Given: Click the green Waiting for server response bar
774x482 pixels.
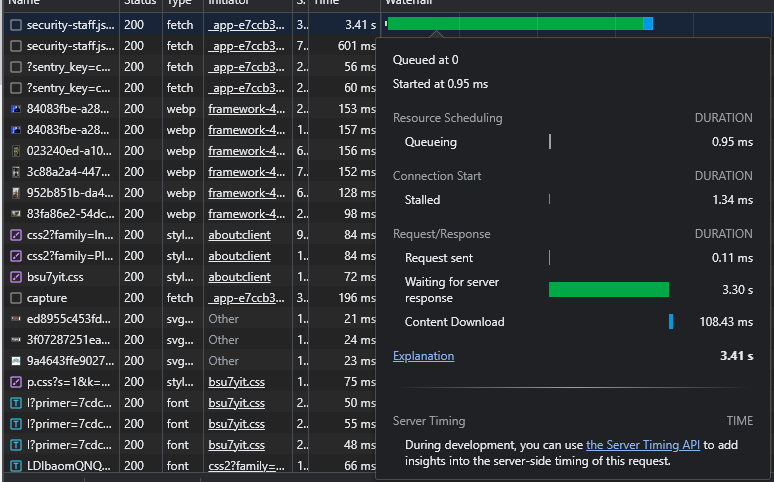Looking at the screenshot, I should (x=608, y=290).
